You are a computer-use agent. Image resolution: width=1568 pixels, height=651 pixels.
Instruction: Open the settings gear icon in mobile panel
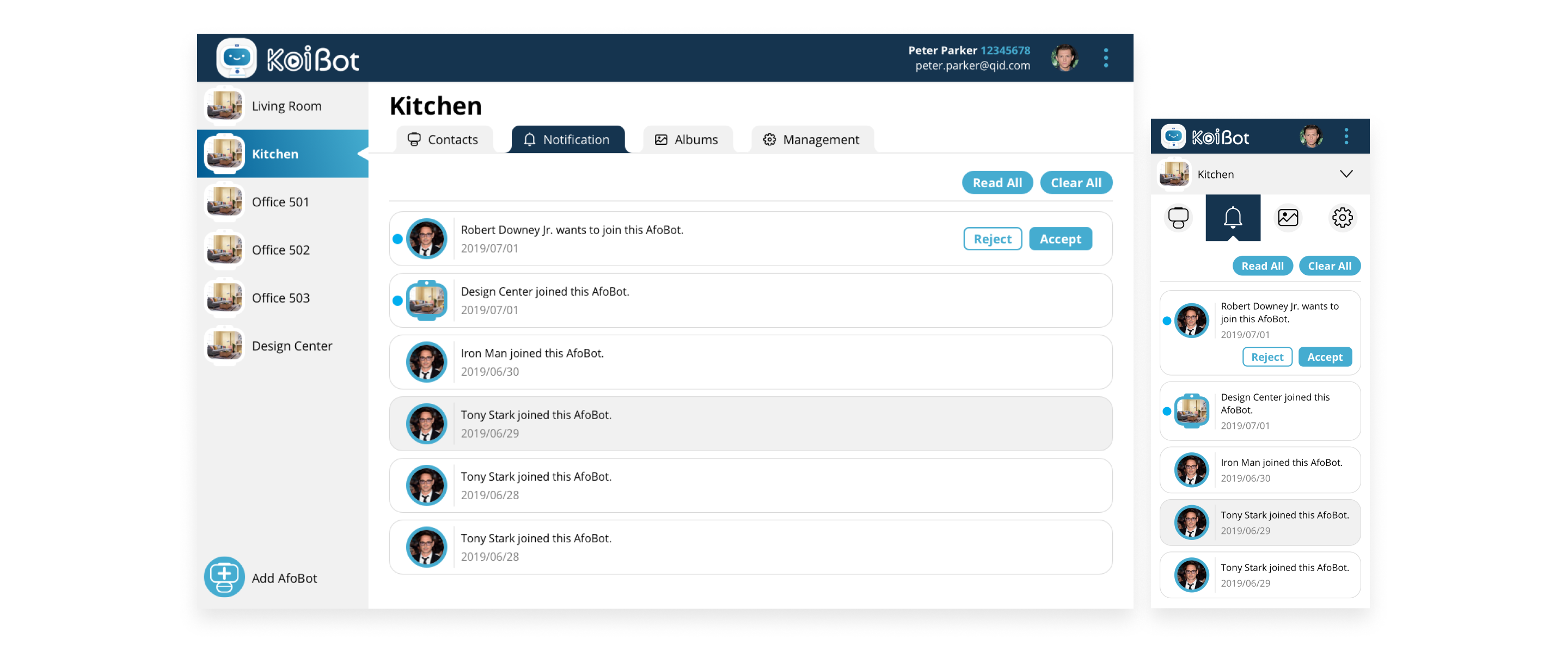pos(1342,218)
